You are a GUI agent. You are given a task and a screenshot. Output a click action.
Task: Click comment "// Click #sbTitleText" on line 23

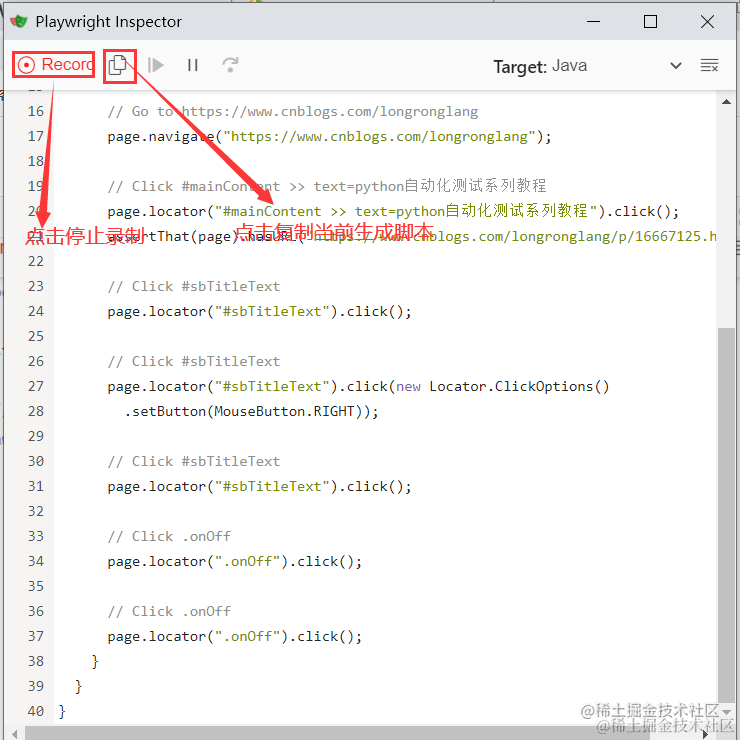click(193, 286)
